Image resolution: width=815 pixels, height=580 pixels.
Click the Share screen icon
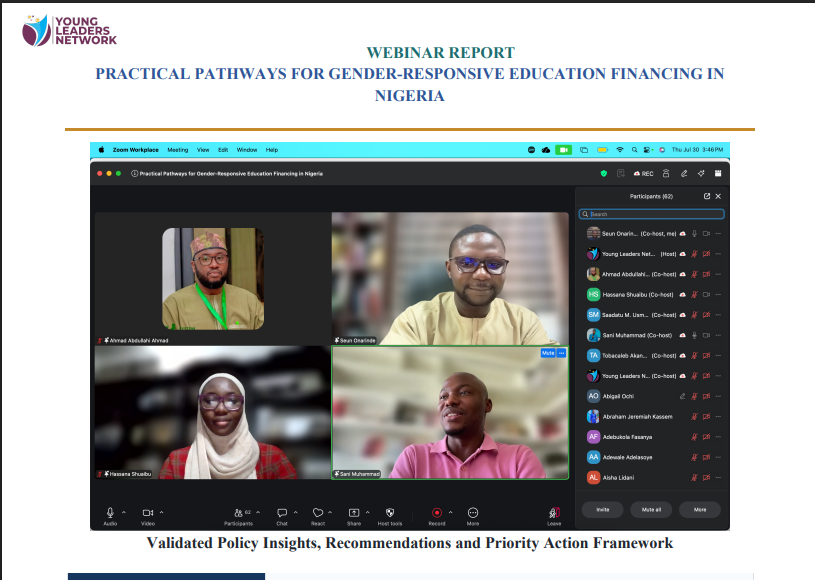(354, 512)
